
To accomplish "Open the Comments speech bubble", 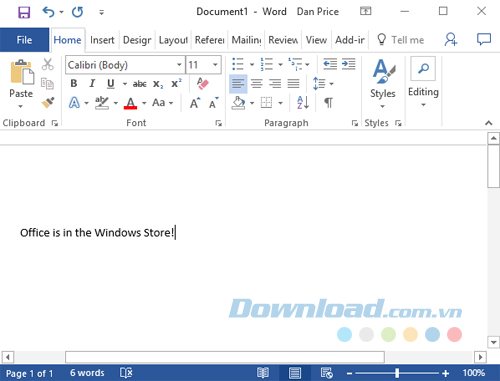I will tap(484, 39).
